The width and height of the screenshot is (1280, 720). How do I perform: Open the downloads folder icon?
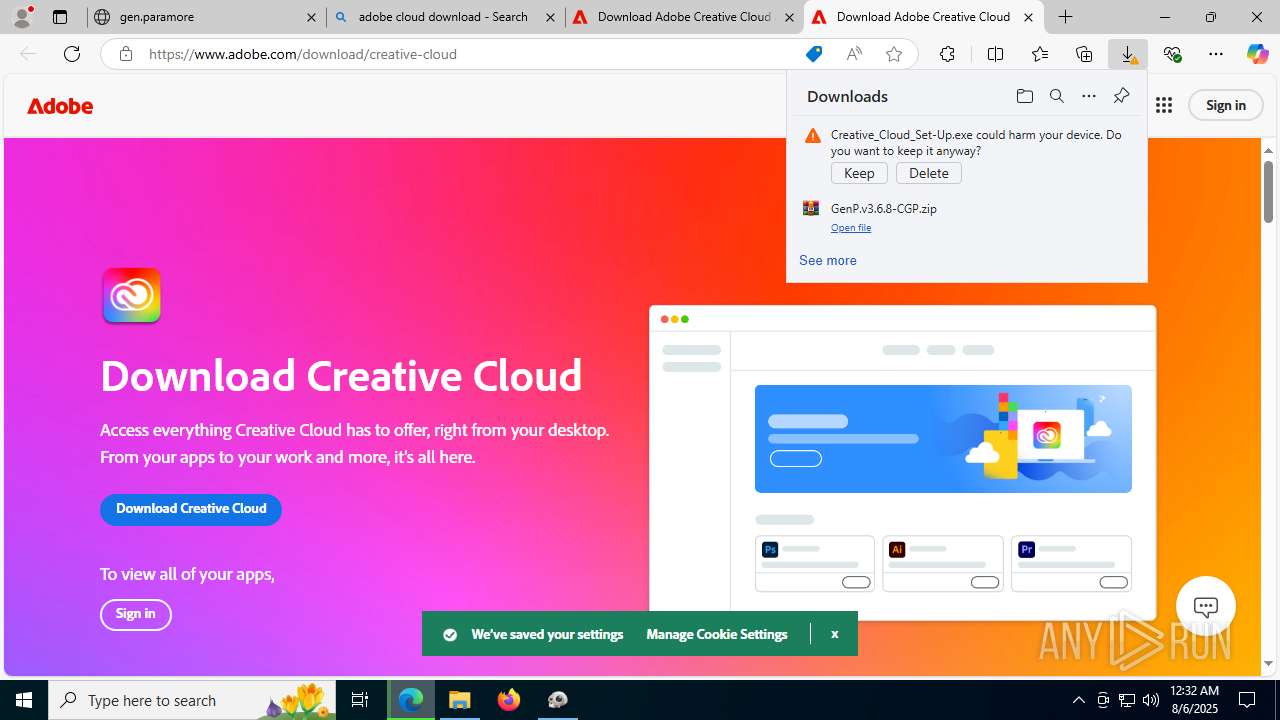tap(1024, 96)
